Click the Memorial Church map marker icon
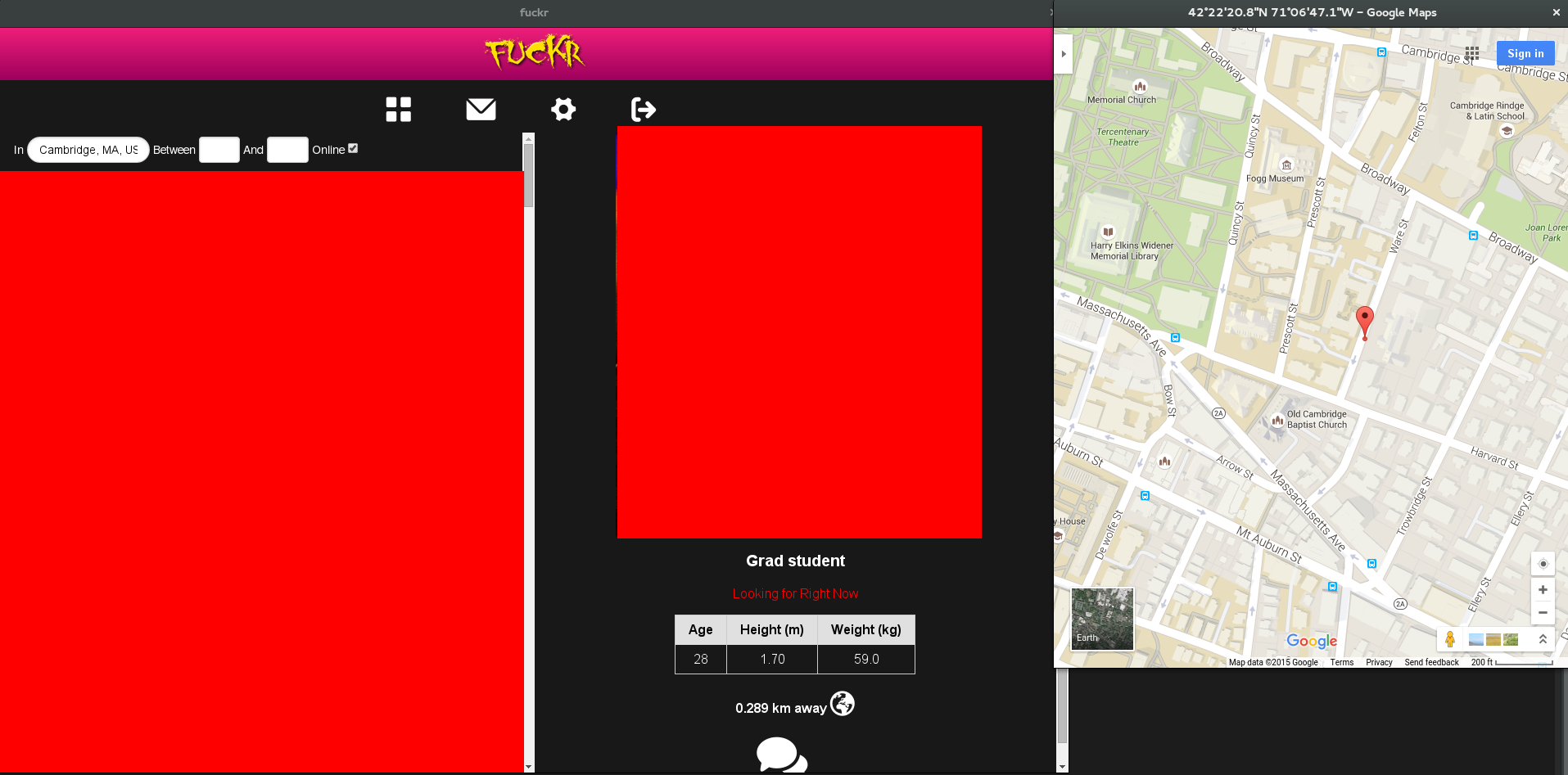The width and height of the screenshot is (1568, 775). click(1140, 86)
